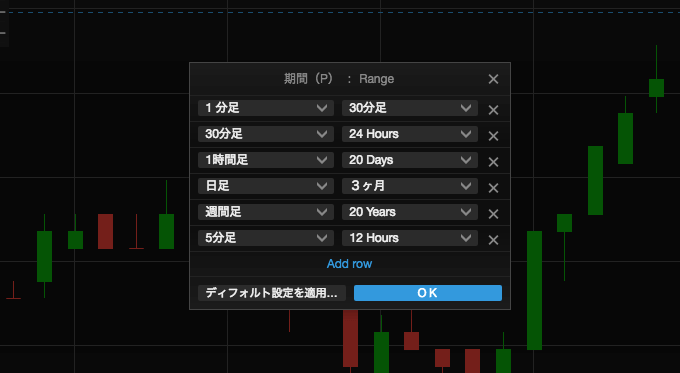
Task: Remove the 30分足 / 24 Hours row
Action: pos(493,136)
